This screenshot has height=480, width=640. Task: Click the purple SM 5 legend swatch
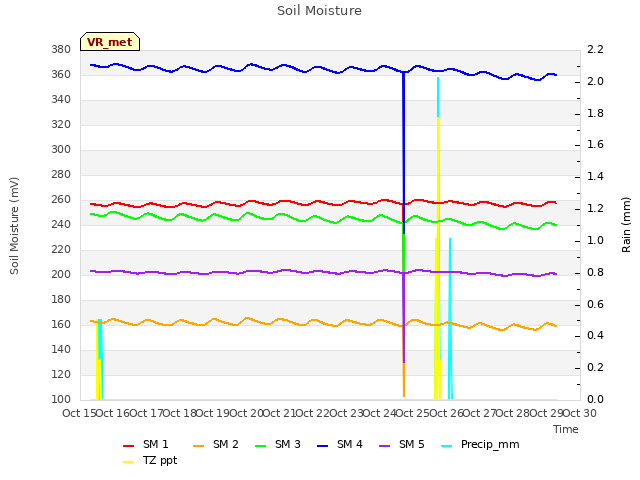(x=384, y=446)
